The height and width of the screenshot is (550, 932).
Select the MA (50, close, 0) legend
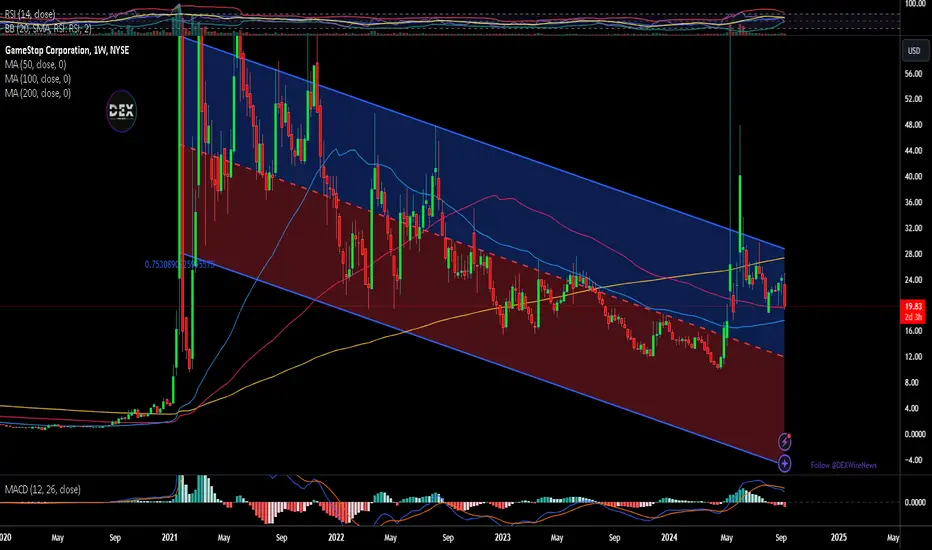[x=35, y=64]
